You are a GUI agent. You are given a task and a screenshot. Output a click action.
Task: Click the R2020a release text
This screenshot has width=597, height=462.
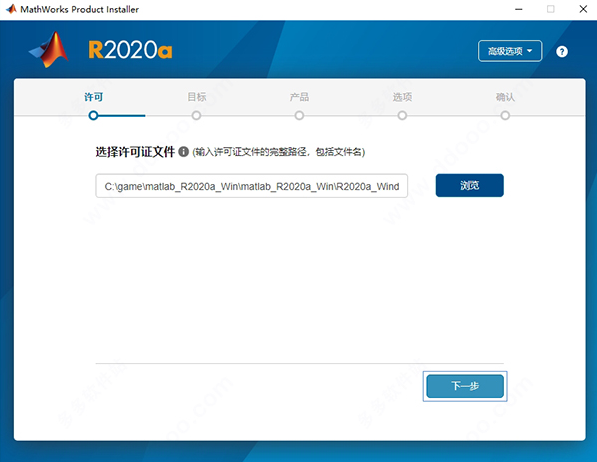[x=130, y=50]
